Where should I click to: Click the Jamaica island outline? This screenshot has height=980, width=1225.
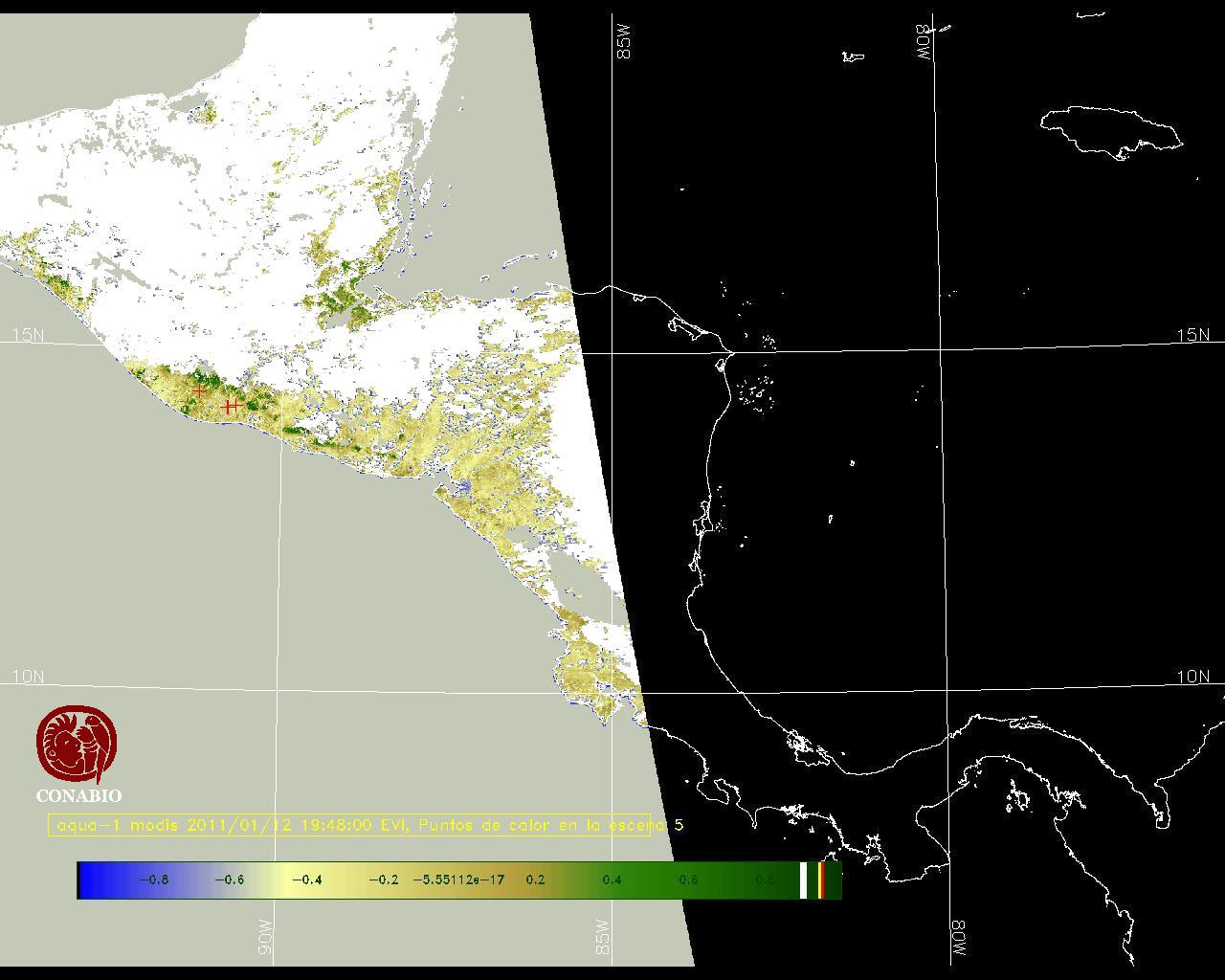pos(1110,130)
